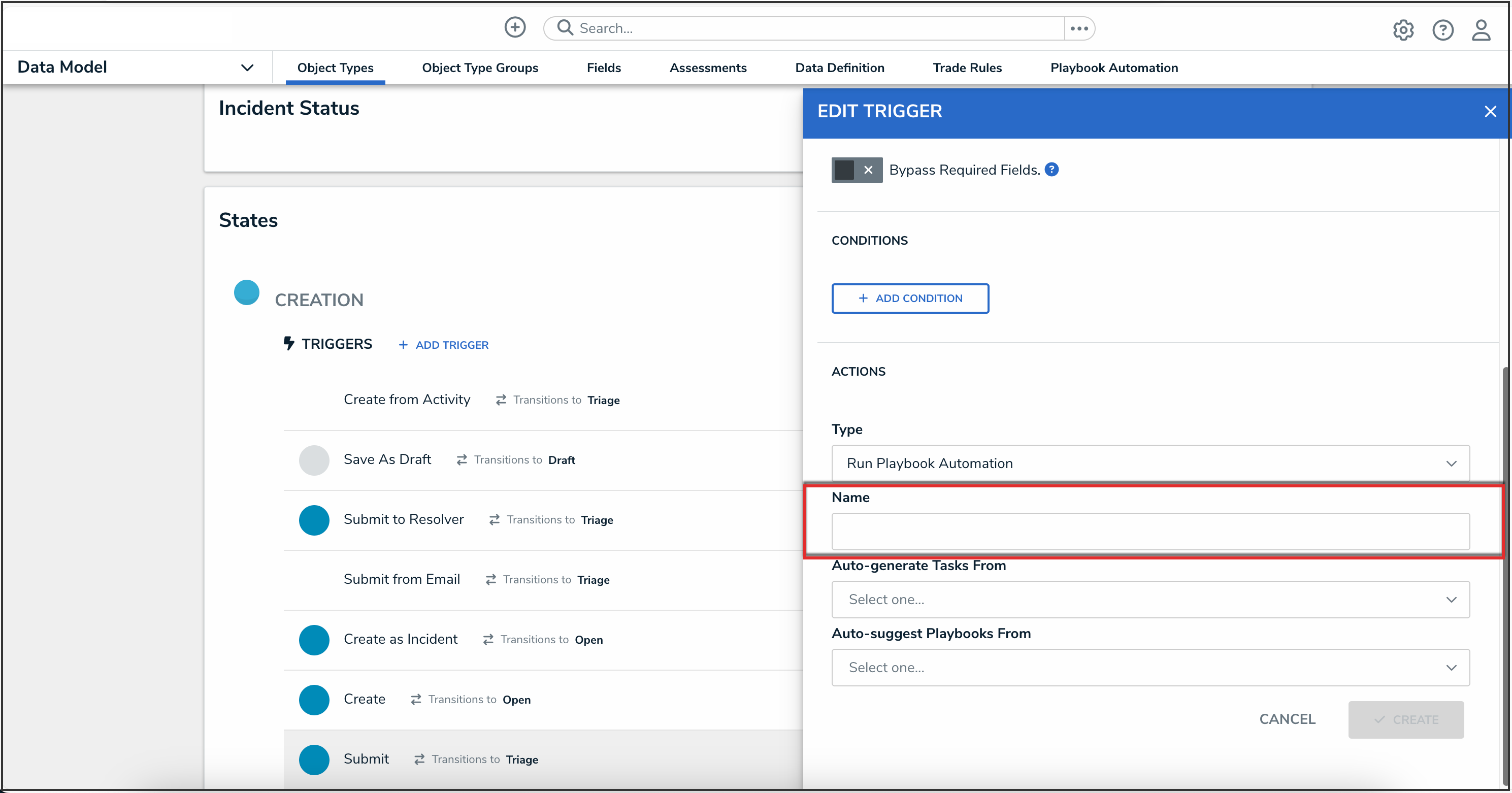Open the settings gear icon
The width and height of the screenshot is (1512, 793).
pos(1403,30)
